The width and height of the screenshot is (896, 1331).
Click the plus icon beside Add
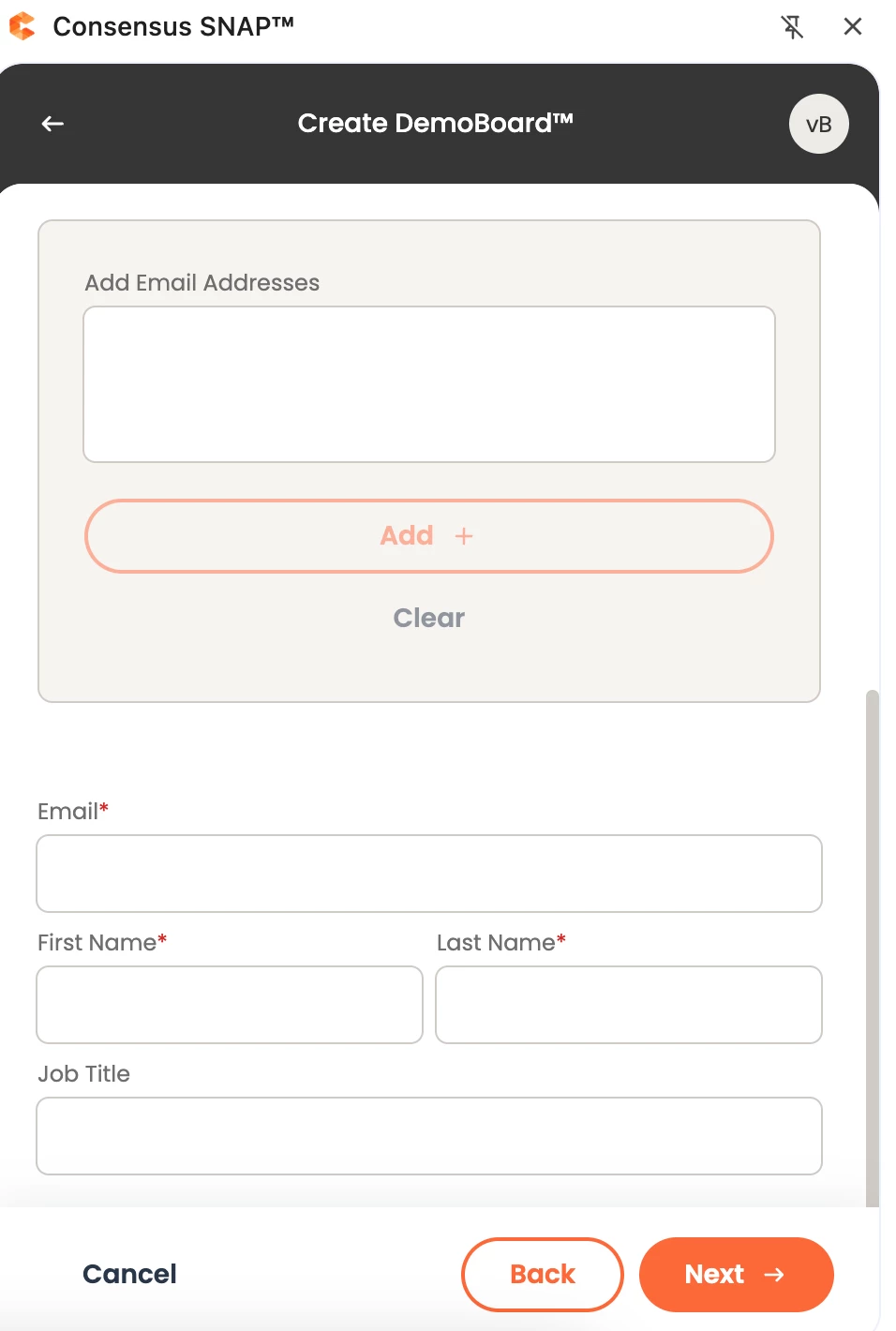pyautogui.click(x=463, y=536)
